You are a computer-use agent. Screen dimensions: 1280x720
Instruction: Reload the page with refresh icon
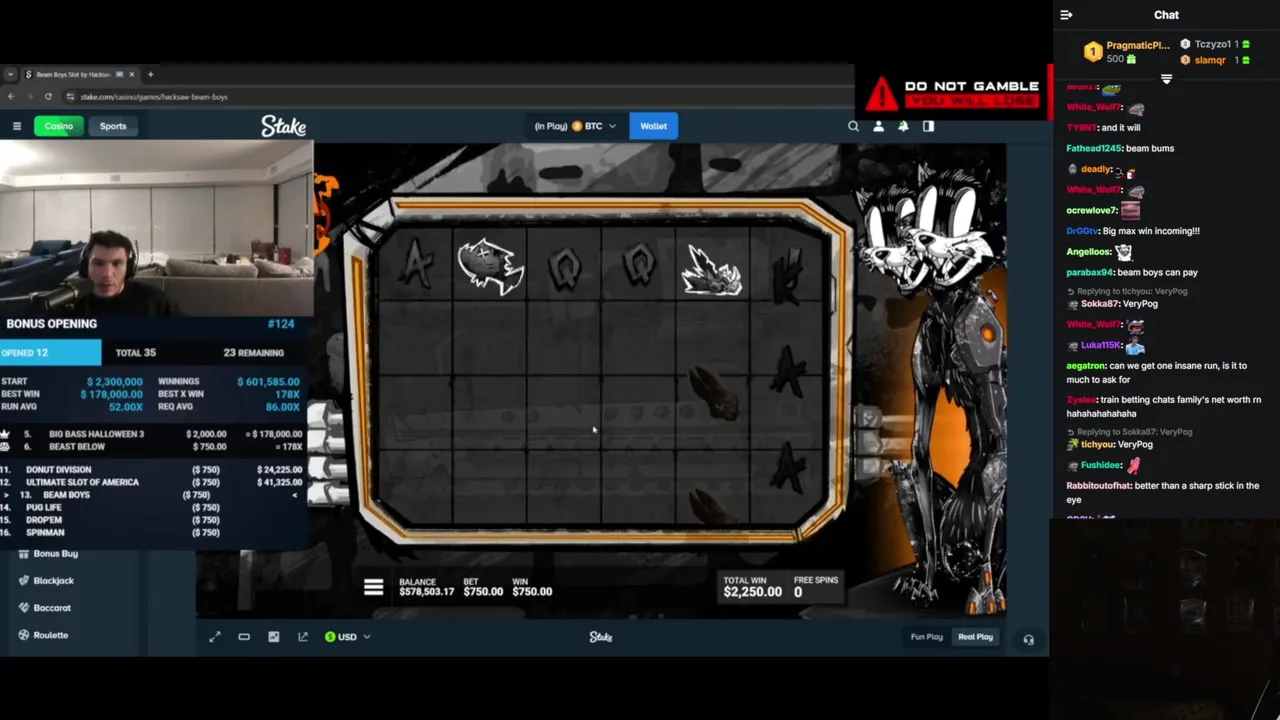click(48, 97)
